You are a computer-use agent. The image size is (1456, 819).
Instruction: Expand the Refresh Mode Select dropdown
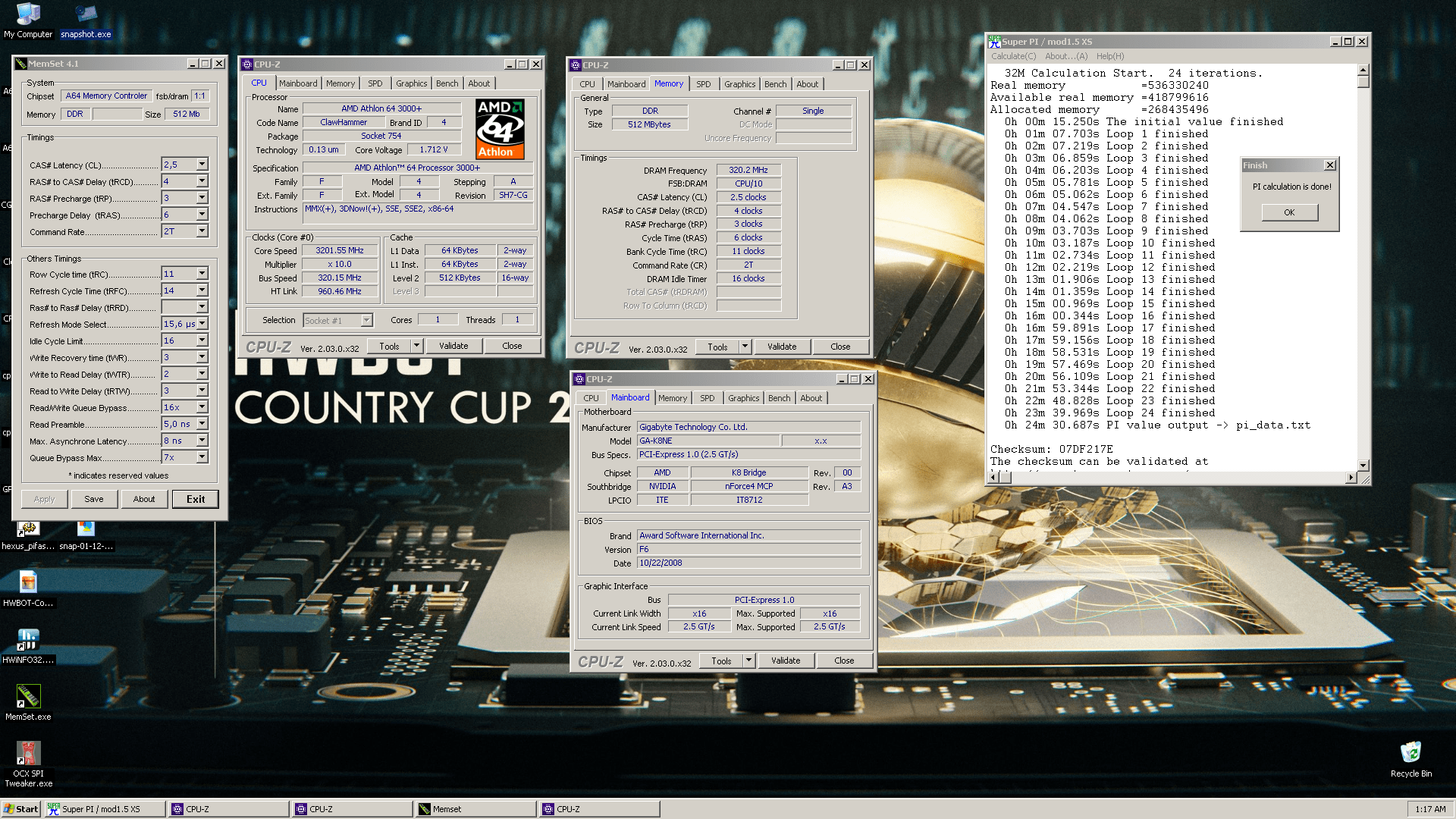(x=202, y=324)
